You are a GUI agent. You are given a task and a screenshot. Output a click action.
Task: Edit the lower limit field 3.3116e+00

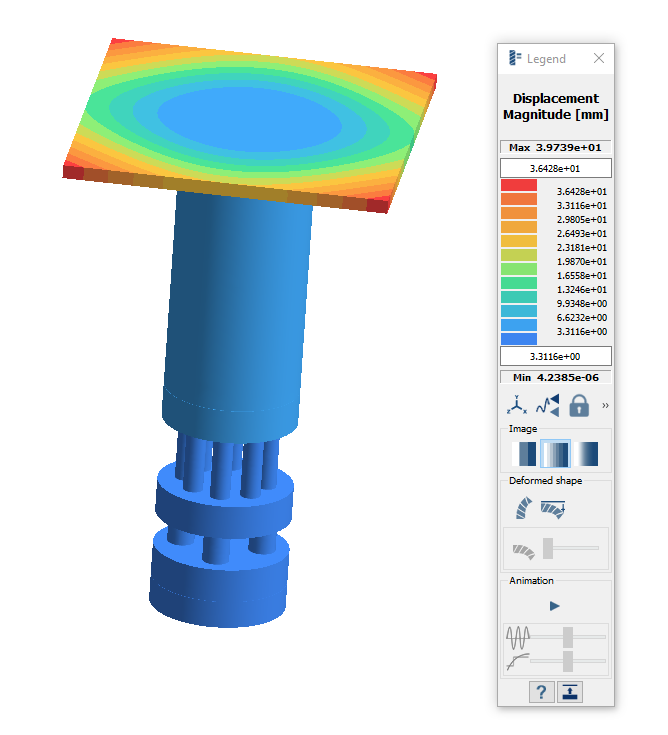(555, 356)
